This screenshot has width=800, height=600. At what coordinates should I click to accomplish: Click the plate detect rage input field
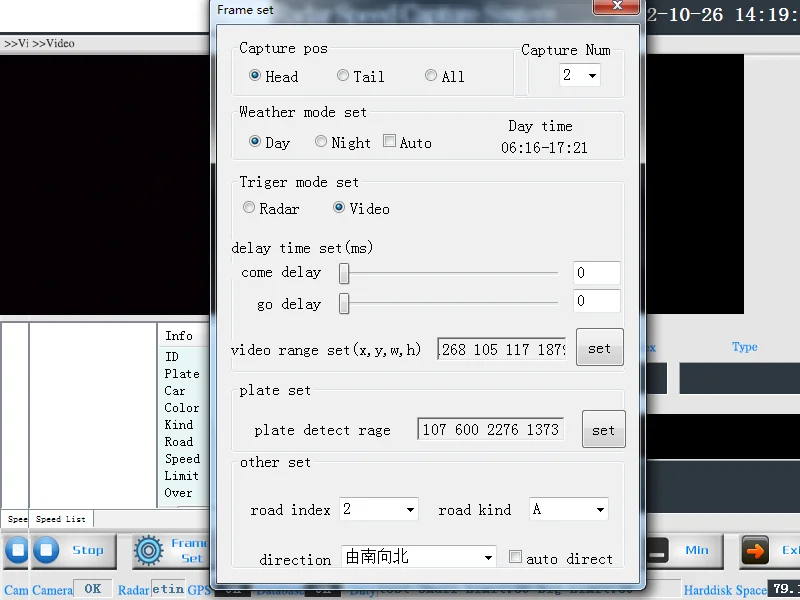[491, 429]
